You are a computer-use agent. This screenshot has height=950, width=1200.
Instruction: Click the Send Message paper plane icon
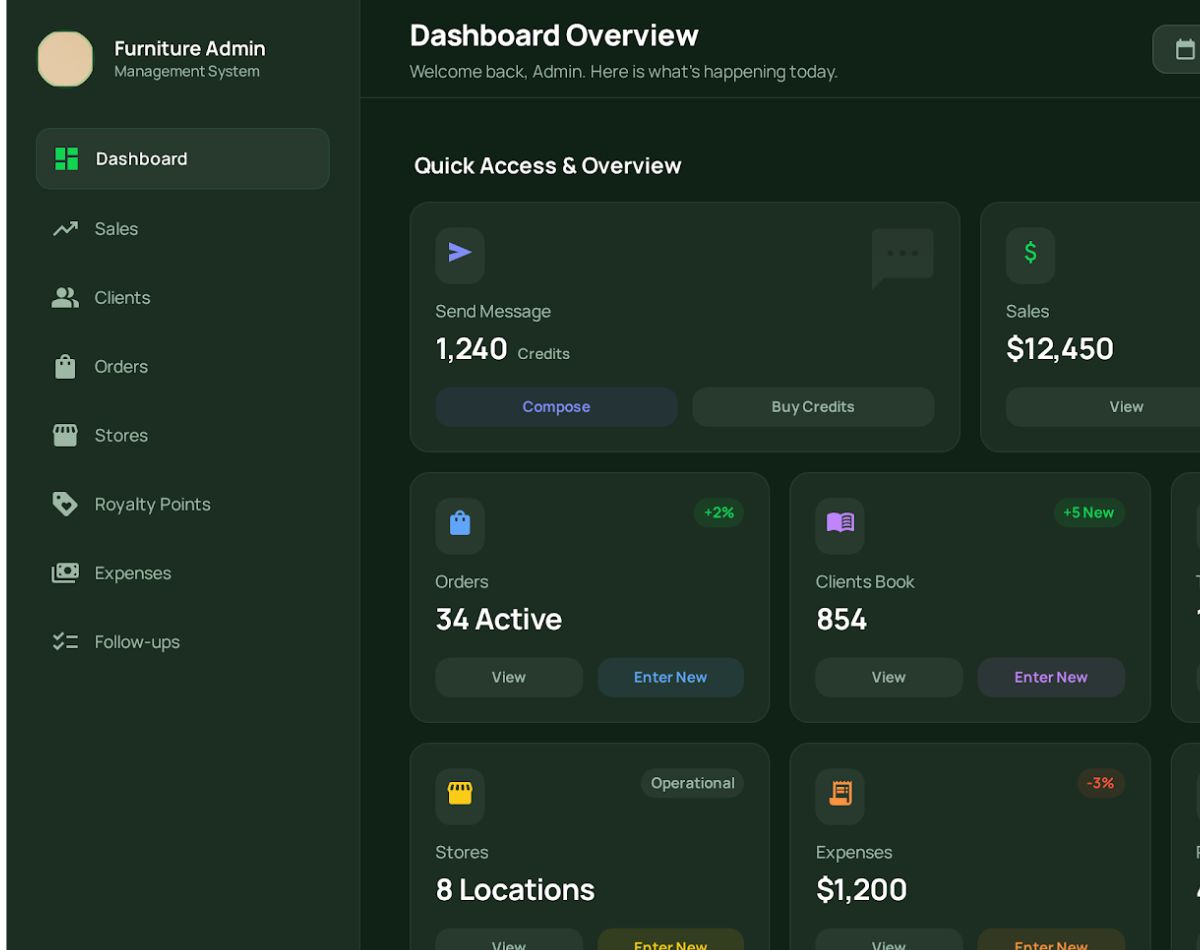coord(460,253)
